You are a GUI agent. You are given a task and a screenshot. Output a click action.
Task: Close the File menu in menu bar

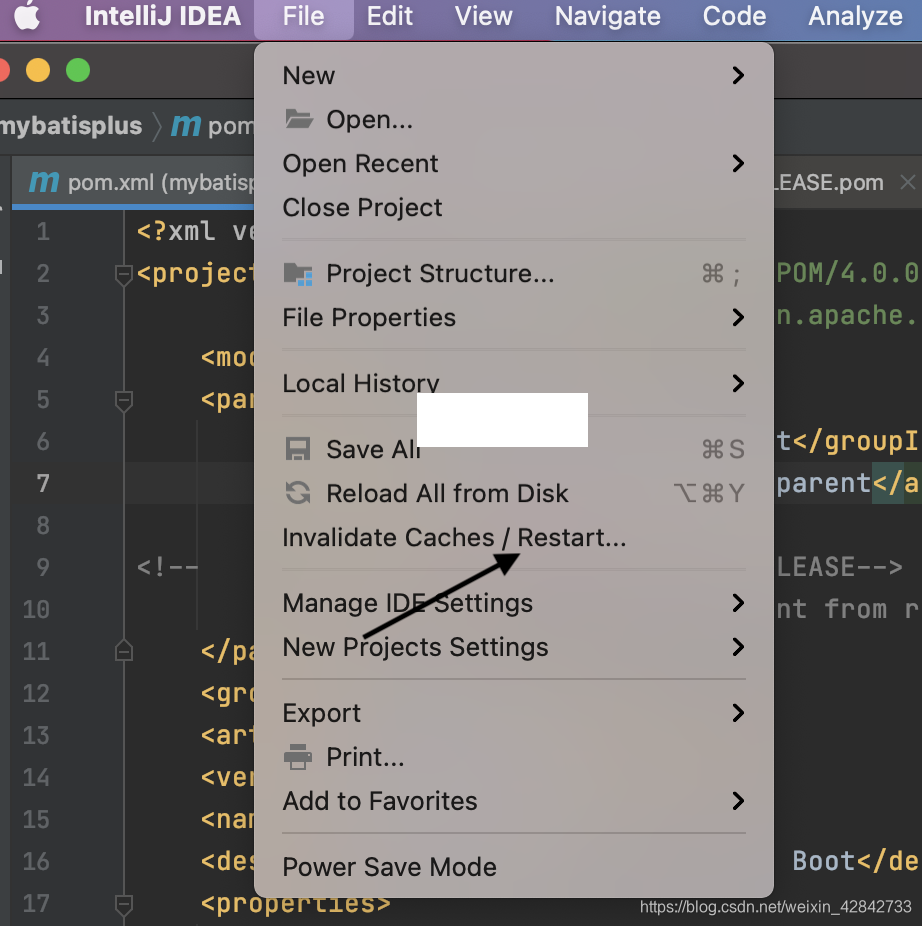304,16
